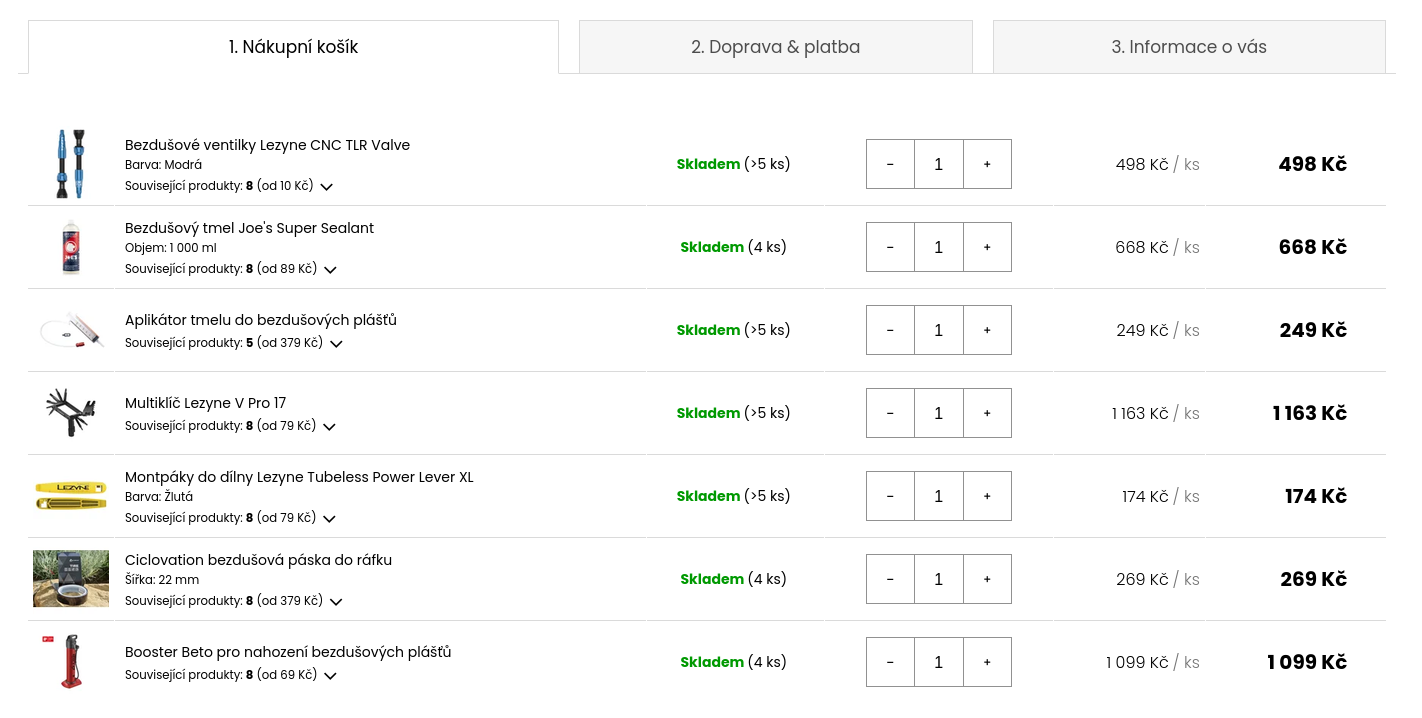Screen dimensions: 1422x718
Task: Increase quantity of Lezyne CNC TLR Valve
Action: 987,164
